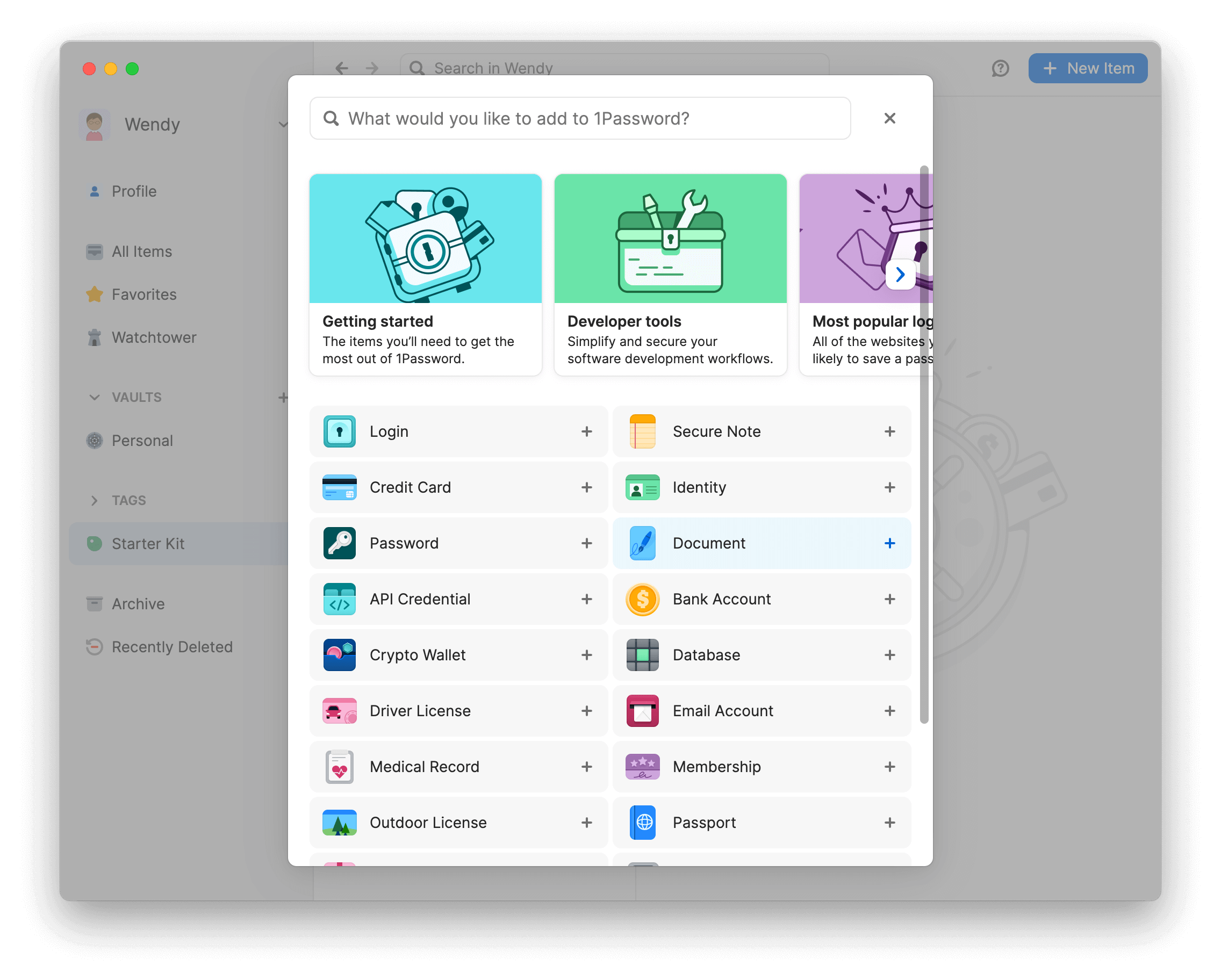Add a new Passport via plus

click(x=890, y=823)
